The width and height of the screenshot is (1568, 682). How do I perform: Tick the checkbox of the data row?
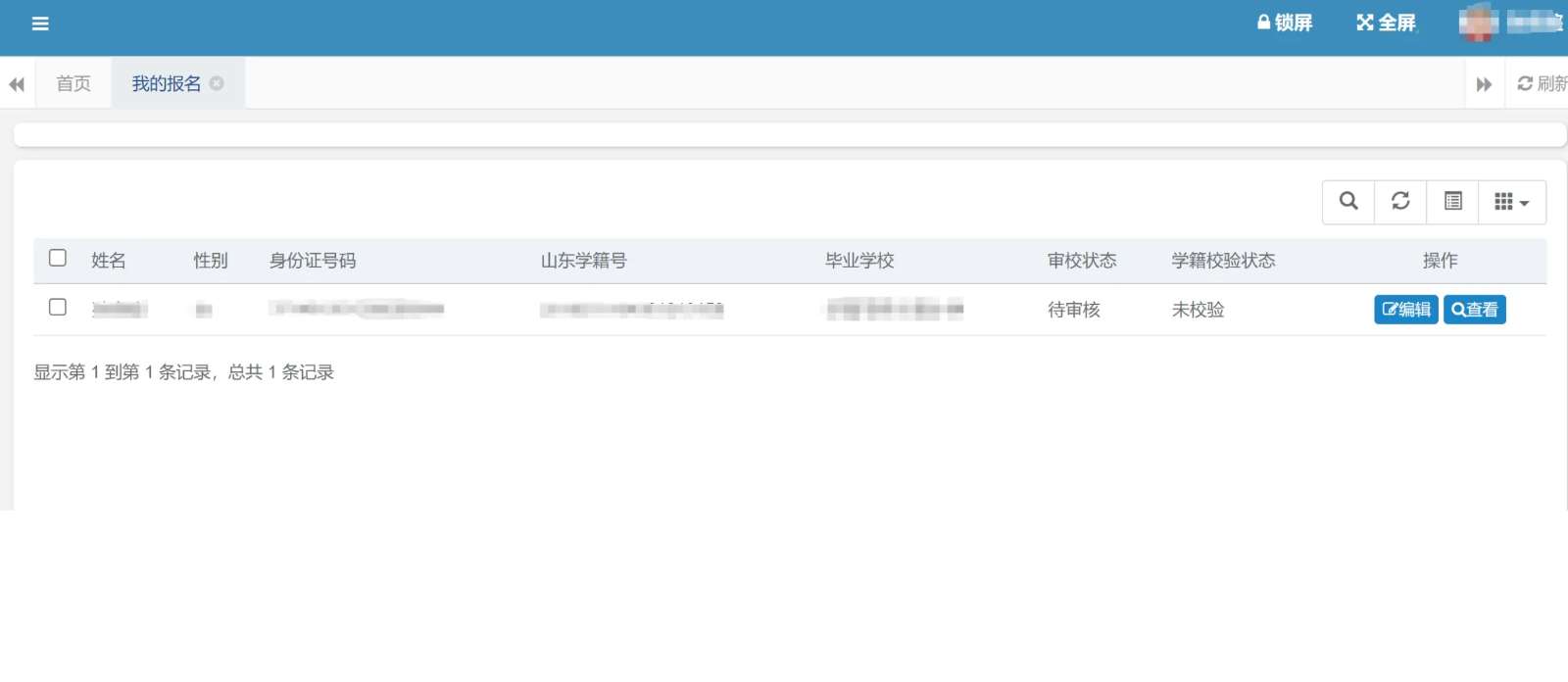pyautogui.click(x=58, y=307)
